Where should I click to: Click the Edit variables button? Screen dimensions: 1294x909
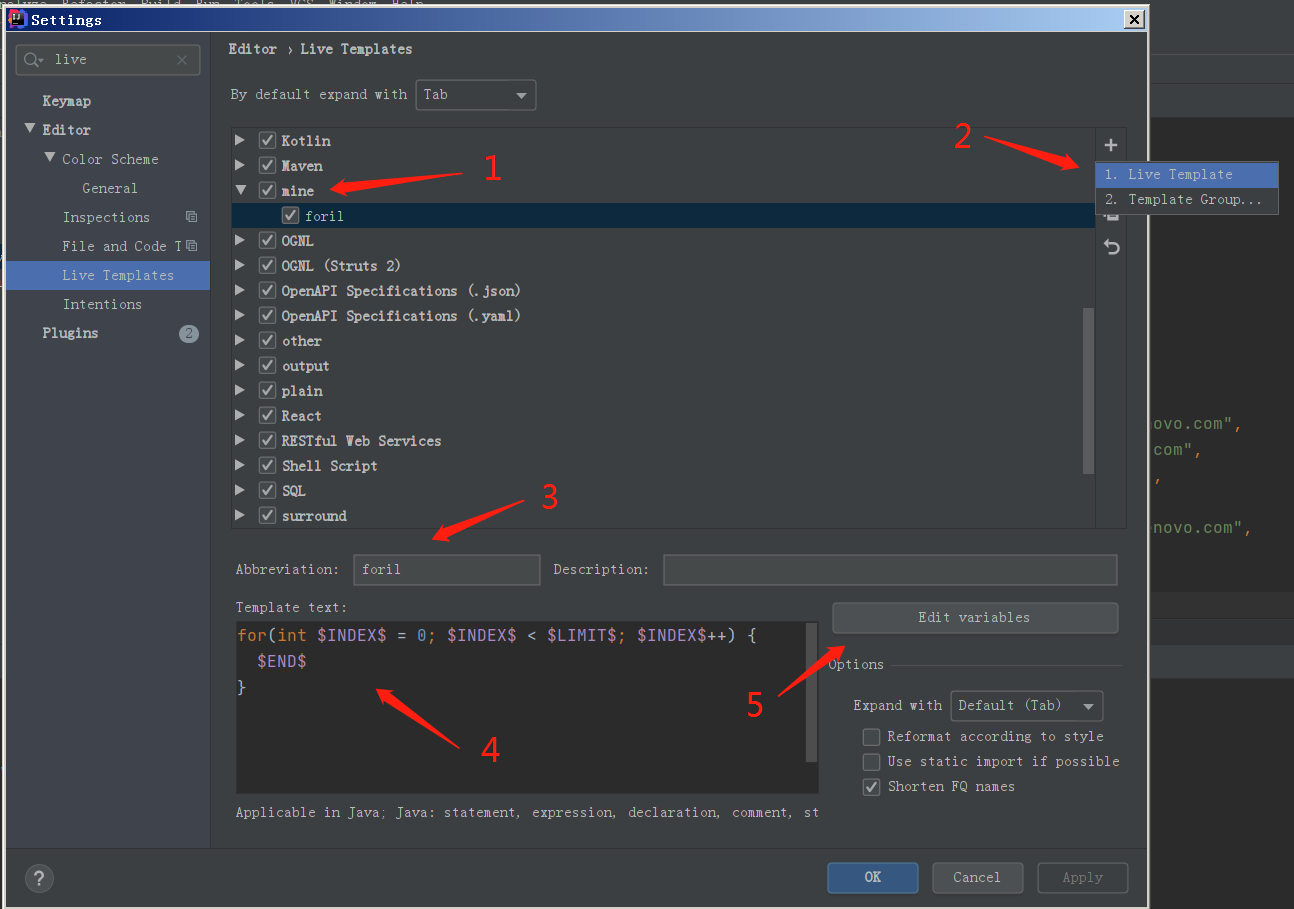(974, 617)
